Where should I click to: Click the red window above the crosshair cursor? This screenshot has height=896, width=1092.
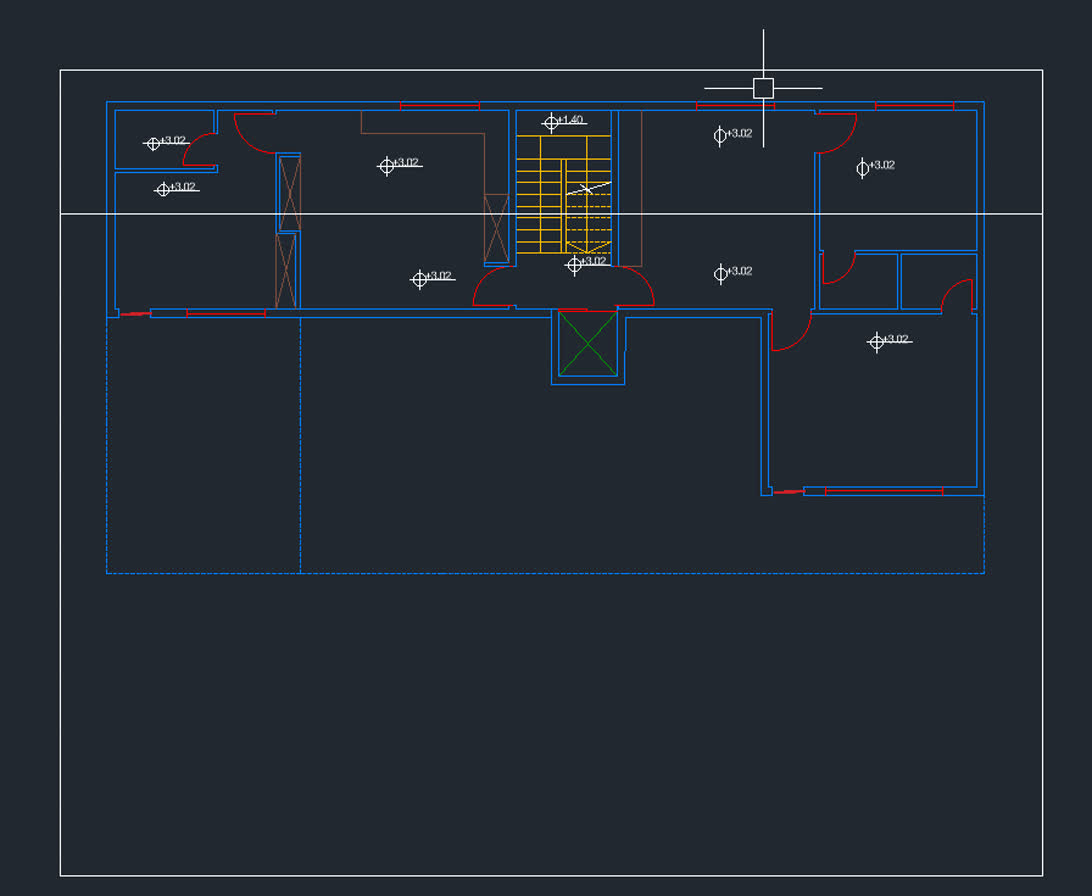pos(735,105)
